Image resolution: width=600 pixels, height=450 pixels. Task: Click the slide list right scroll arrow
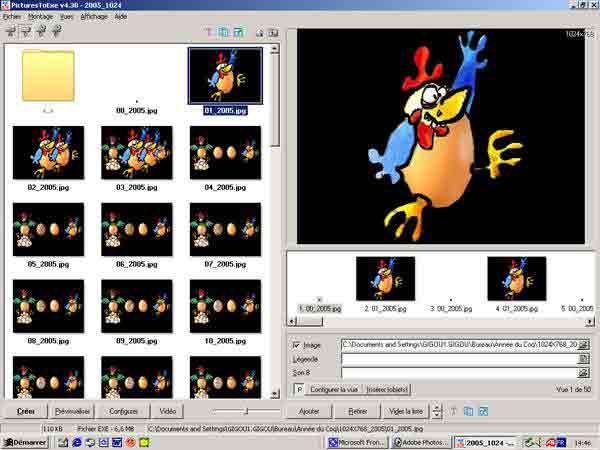589,321
